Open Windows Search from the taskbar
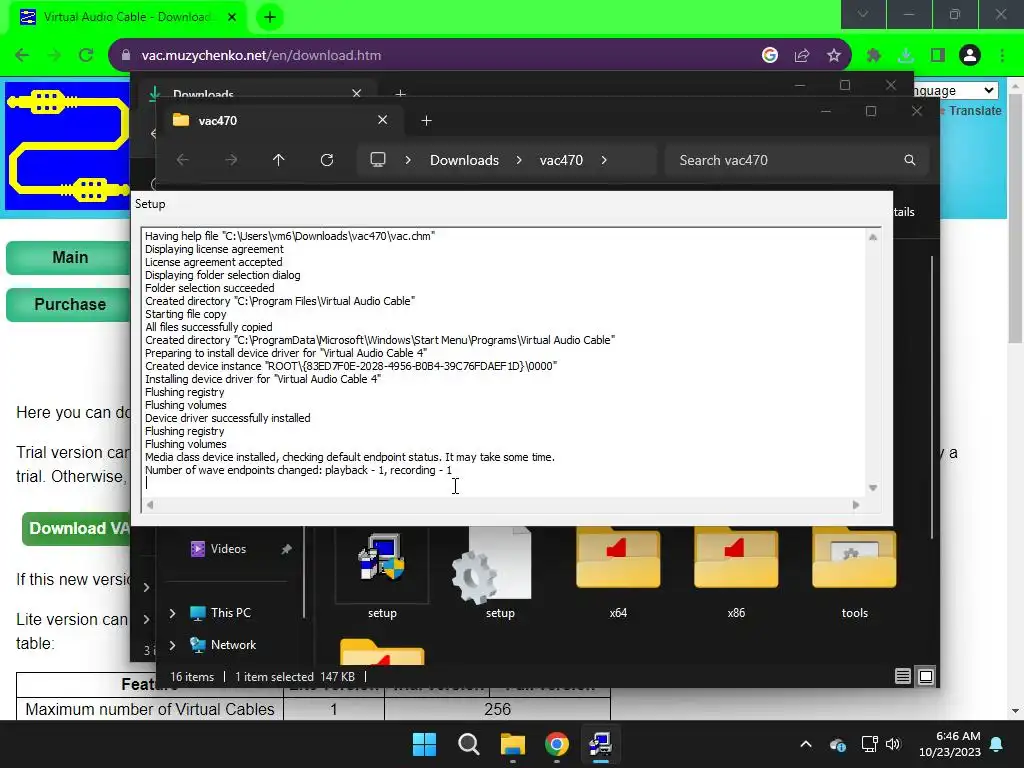This screenshot has width=1024, height=768. 468,744
